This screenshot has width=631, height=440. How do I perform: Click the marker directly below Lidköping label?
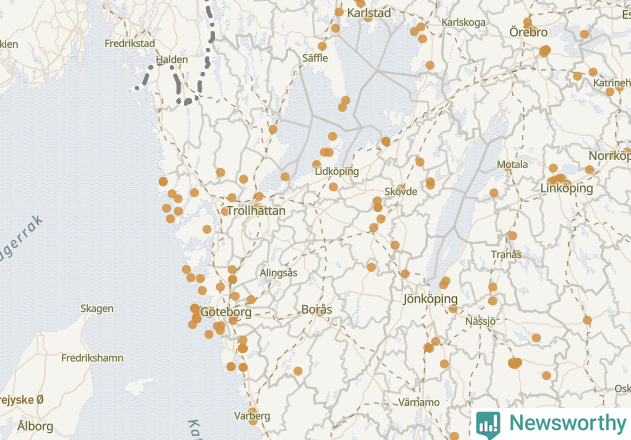tap(333, 187)
